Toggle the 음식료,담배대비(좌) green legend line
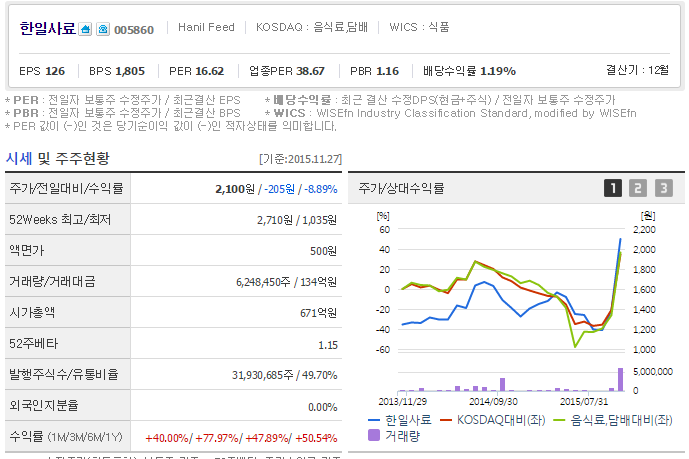 coord(613,420)
